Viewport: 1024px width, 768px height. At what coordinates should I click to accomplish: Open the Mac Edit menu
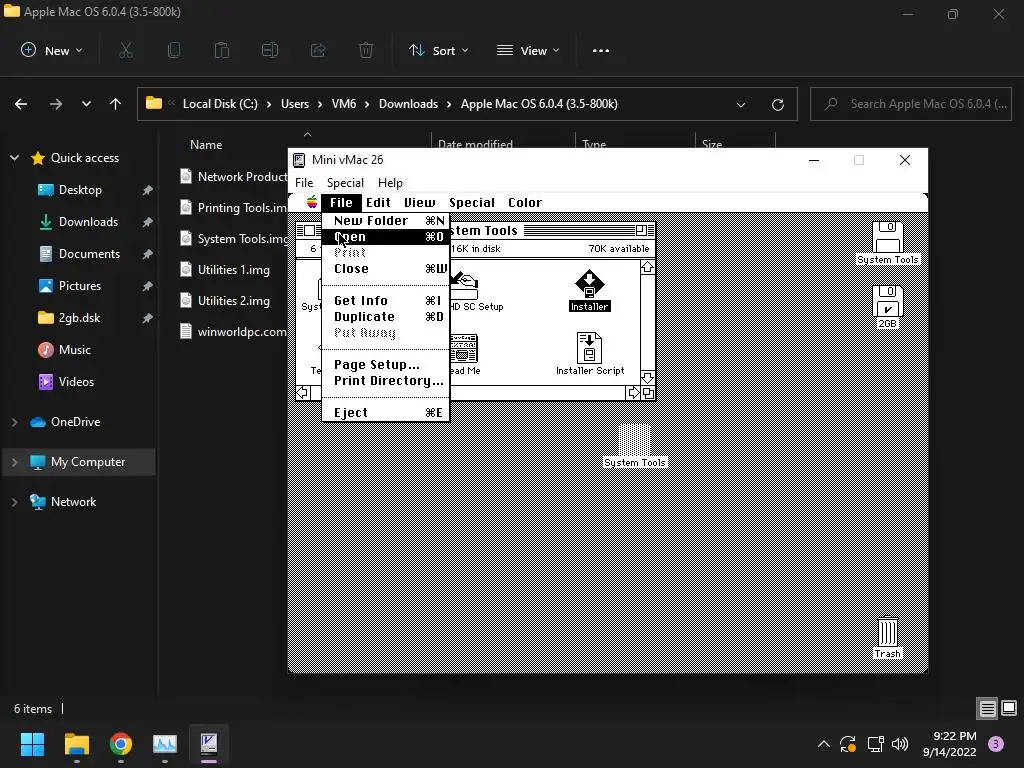[378, 202]
